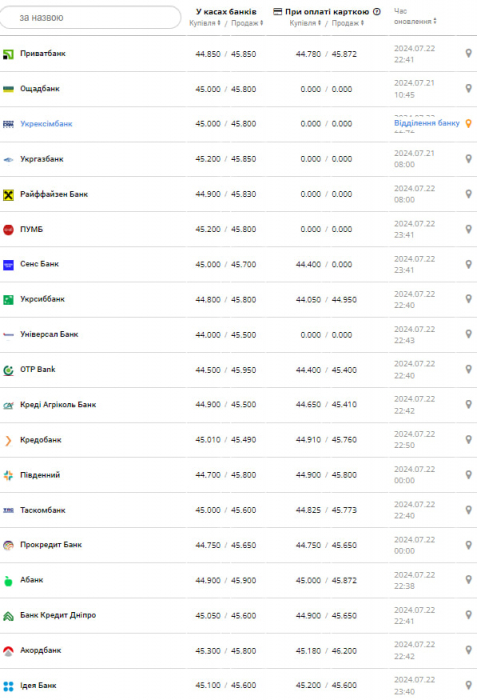
Task: Click У касах банків column header
Action: coord(226,12)
